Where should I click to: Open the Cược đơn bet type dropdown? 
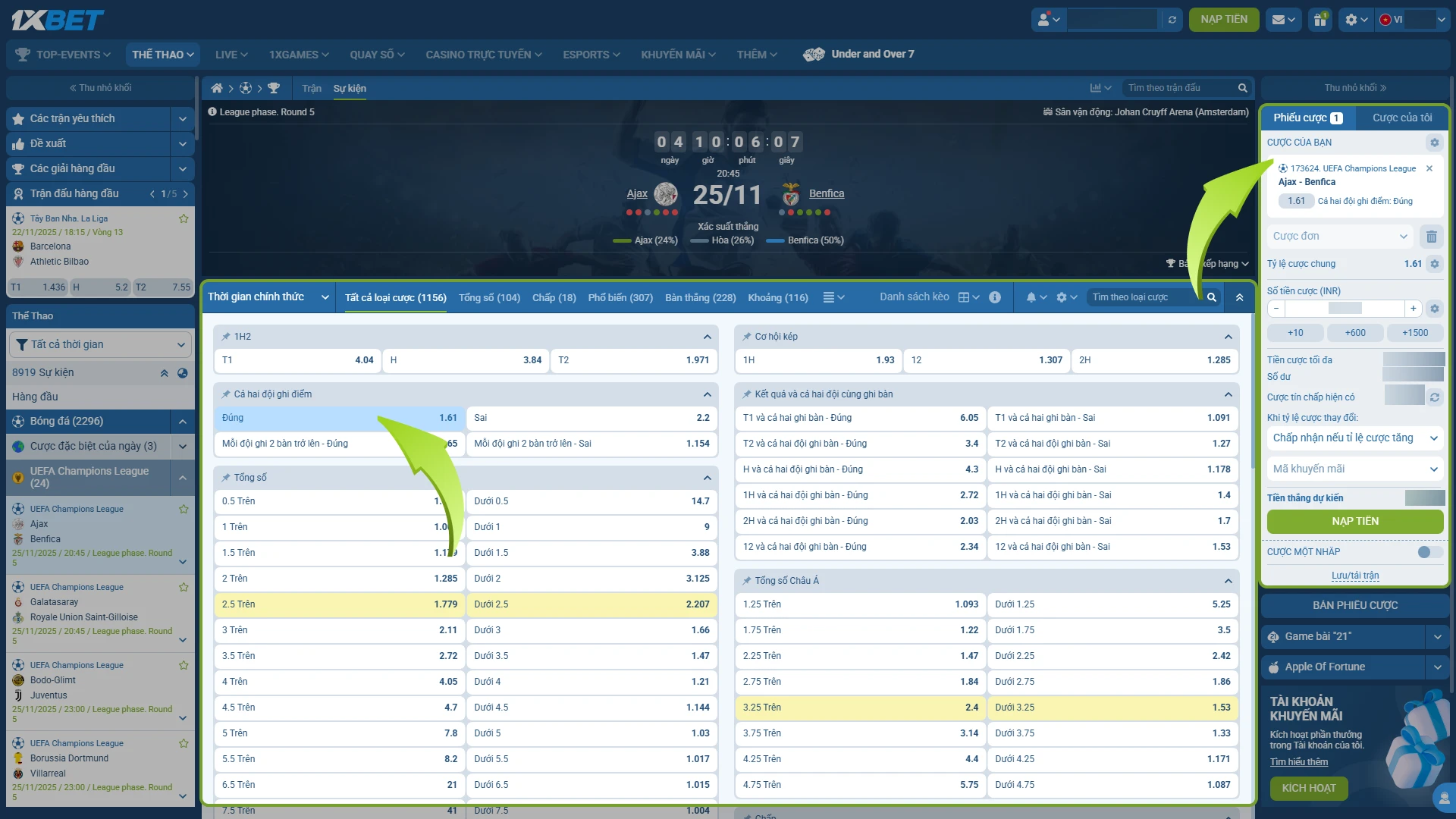(x=1340, y=237)
